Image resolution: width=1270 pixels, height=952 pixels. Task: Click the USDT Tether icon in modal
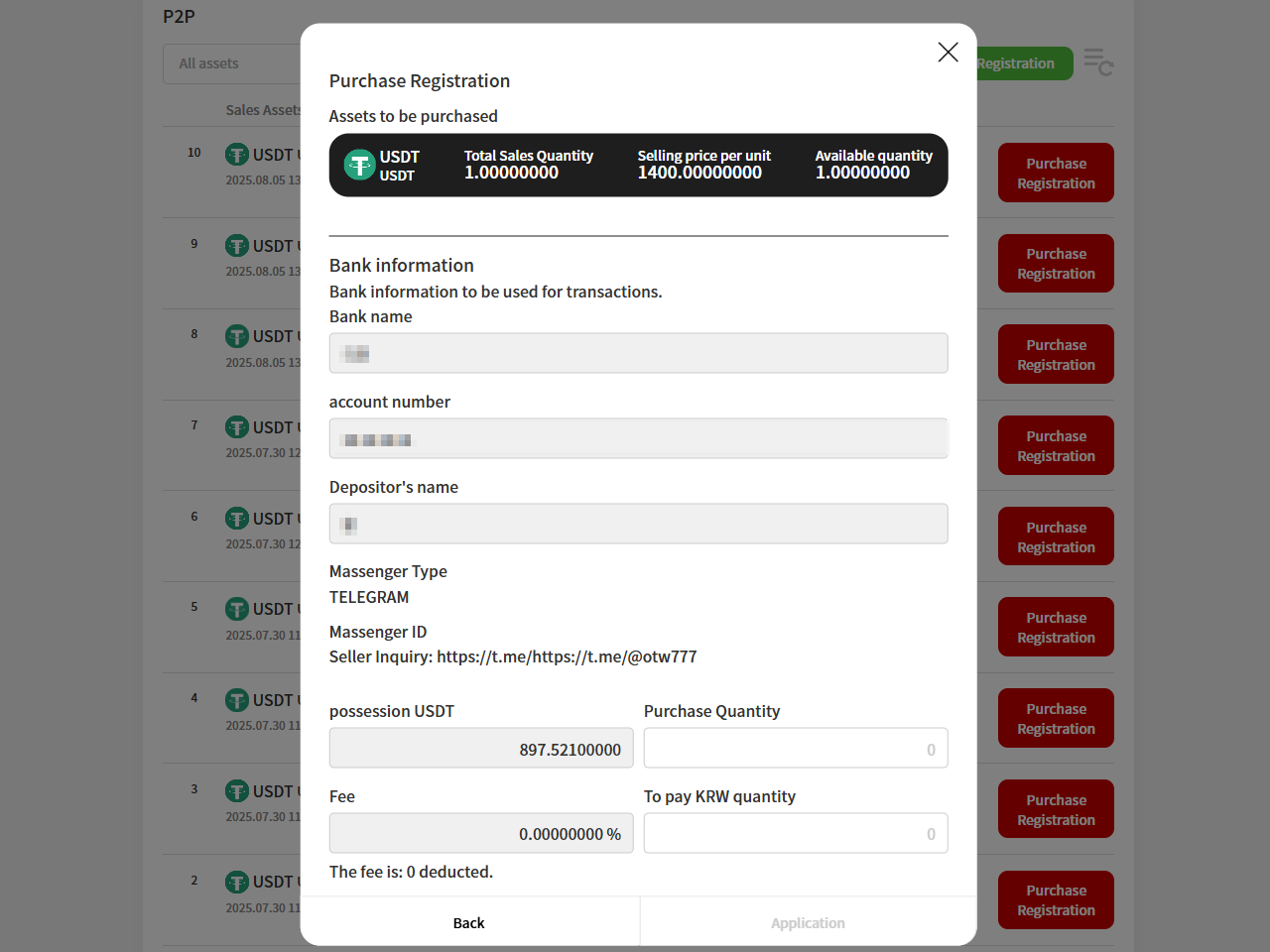pos(359,165)
